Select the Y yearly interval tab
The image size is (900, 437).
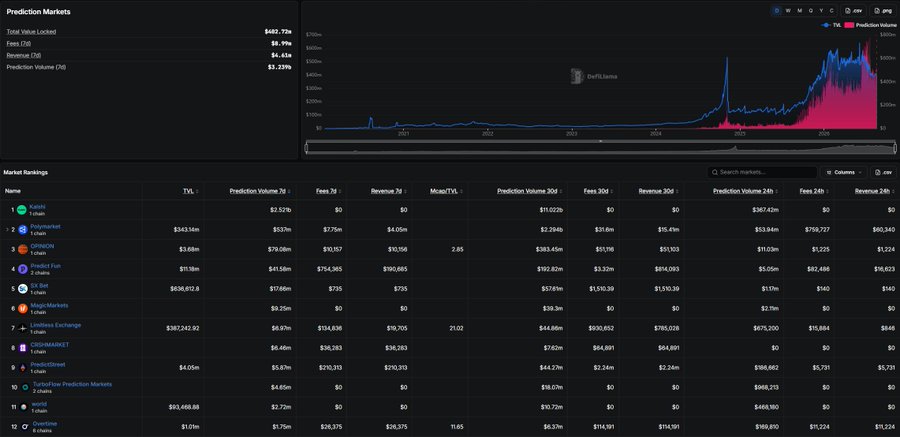[821, 10]
